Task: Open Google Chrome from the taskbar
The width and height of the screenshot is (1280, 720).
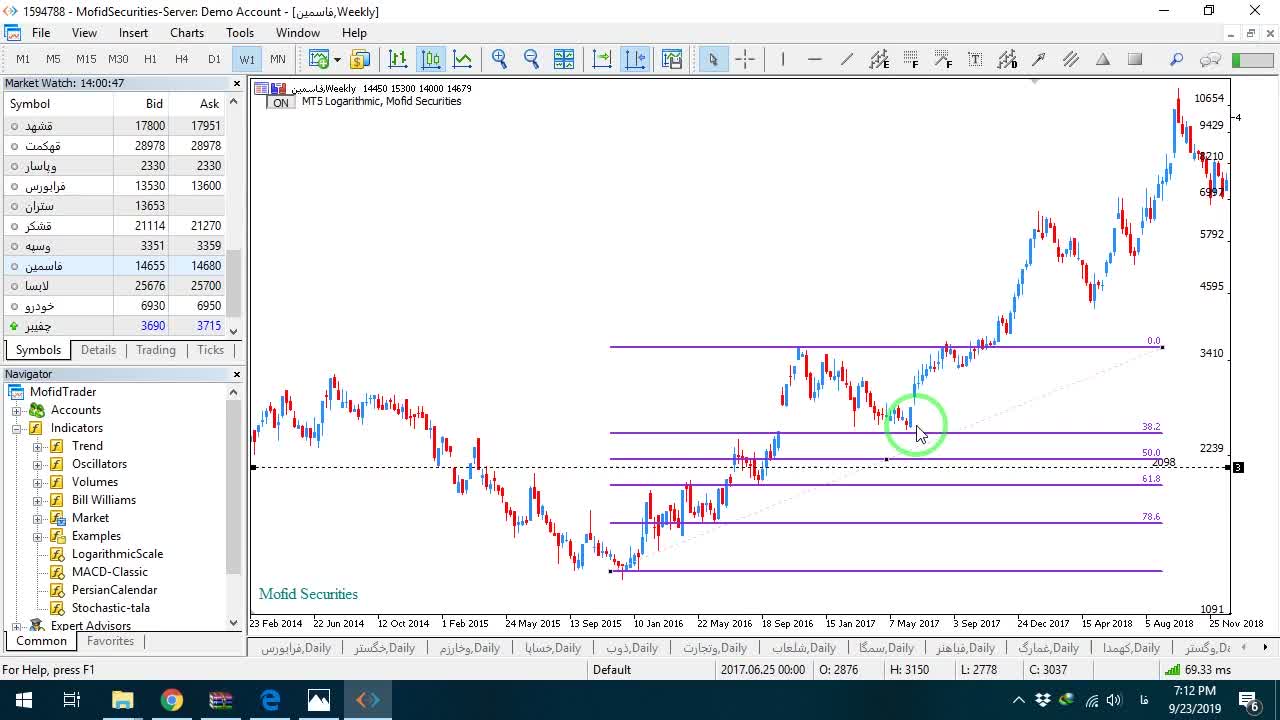Action: point(172,700)
